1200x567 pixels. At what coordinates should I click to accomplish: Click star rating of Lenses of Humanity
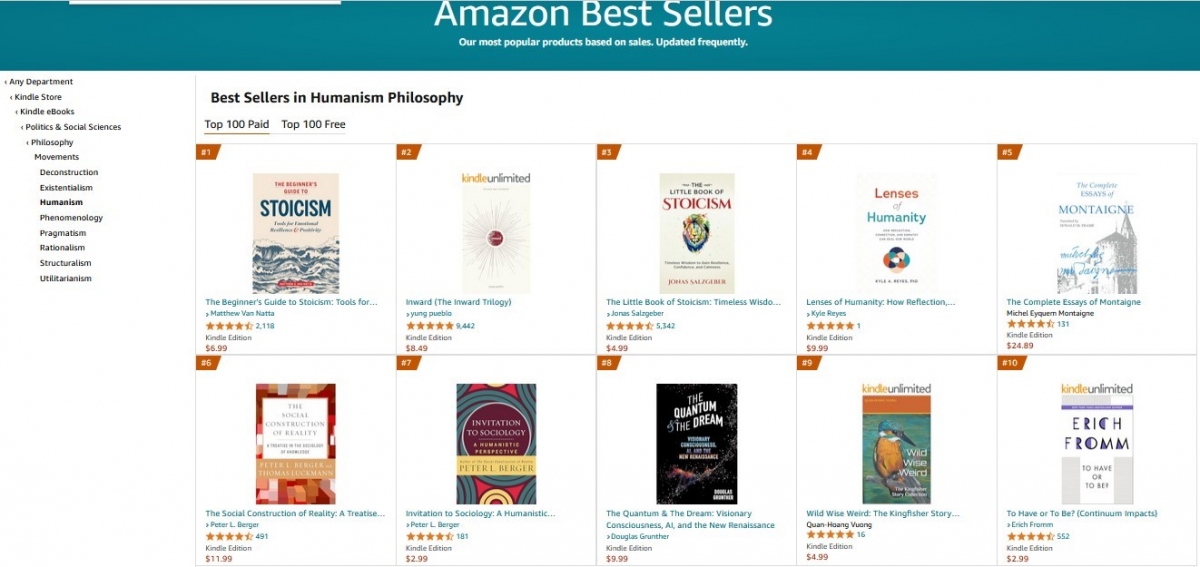(830, 326)
